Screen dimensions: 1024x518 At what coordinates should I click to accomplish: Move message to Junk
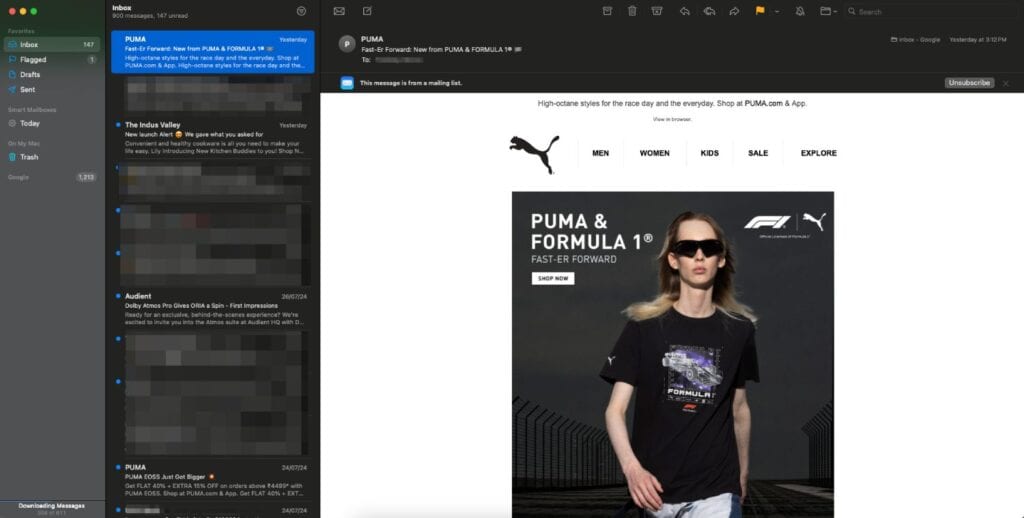657,11
